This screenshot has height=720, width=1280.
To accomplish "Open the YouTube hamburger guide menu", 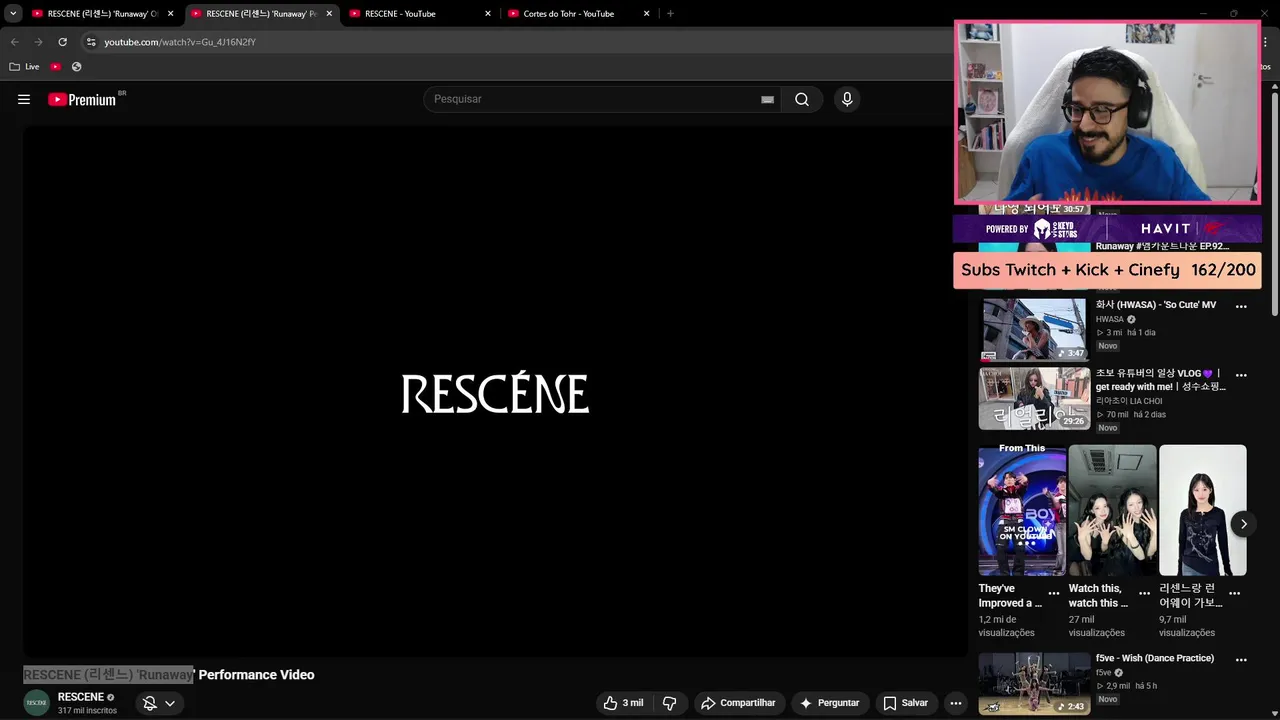I will pyautogui.click(x=24, y=99).
